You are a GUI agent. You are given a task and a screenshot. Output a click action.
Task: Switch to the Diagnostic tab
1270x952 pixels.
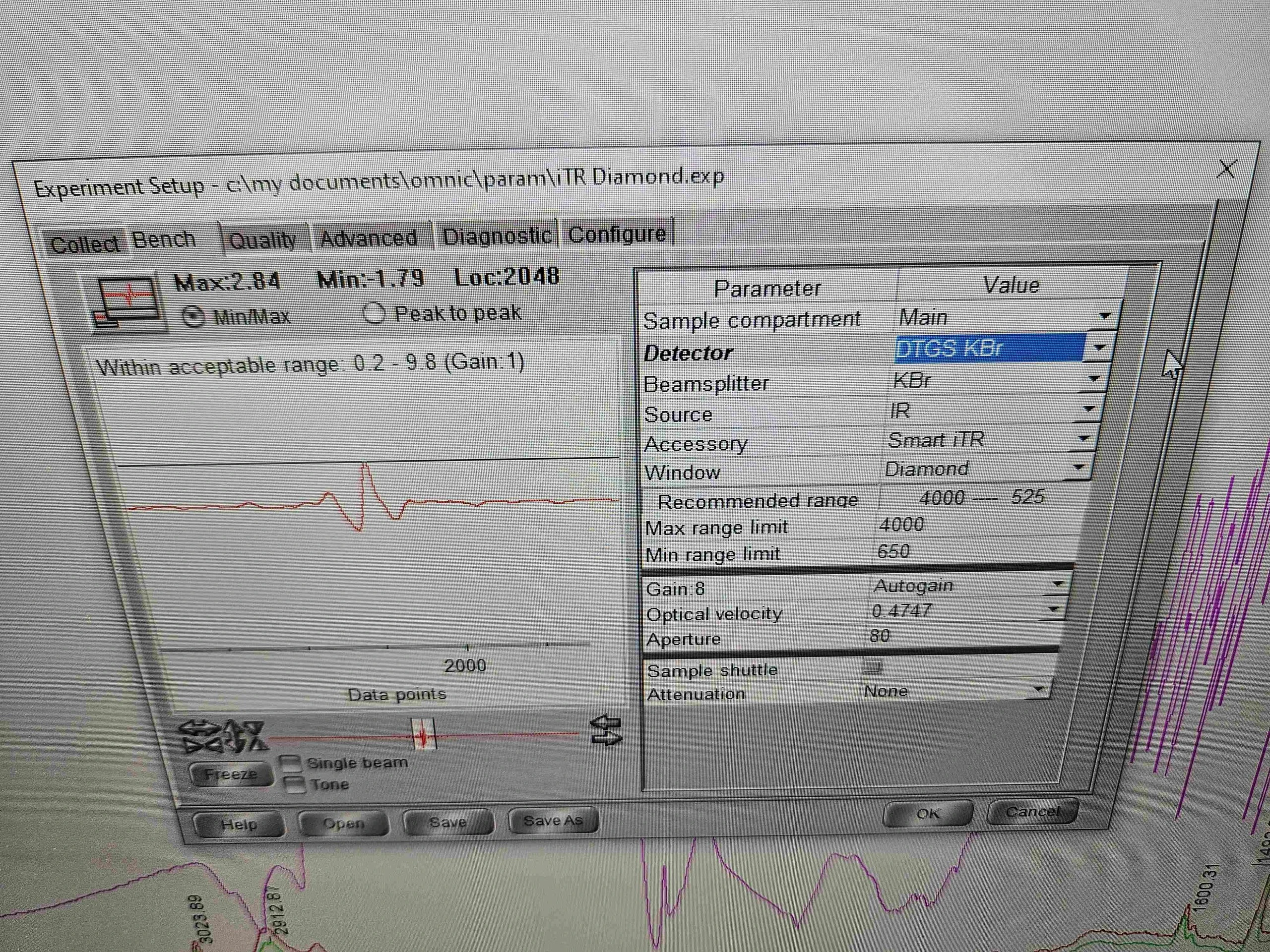497,236
